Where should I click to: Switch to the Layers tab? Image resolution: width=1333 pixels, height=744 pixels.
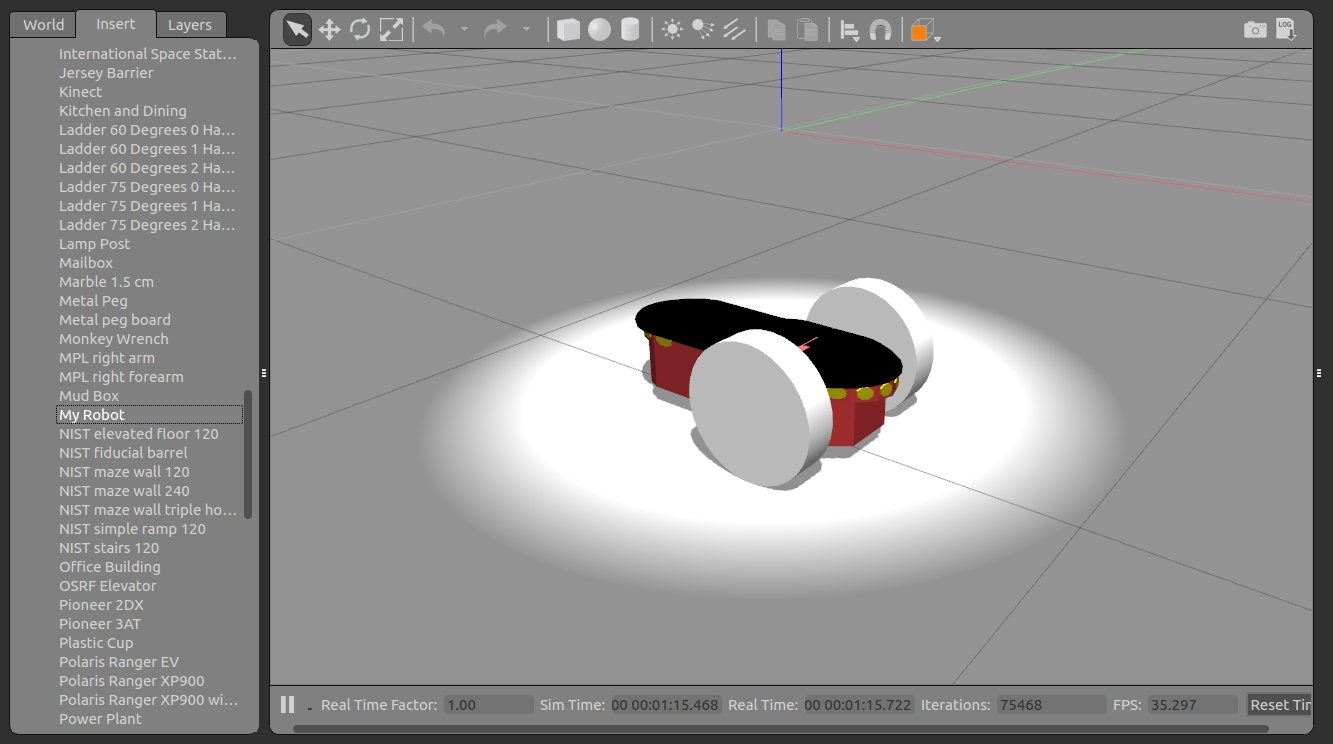coord(190,25)
